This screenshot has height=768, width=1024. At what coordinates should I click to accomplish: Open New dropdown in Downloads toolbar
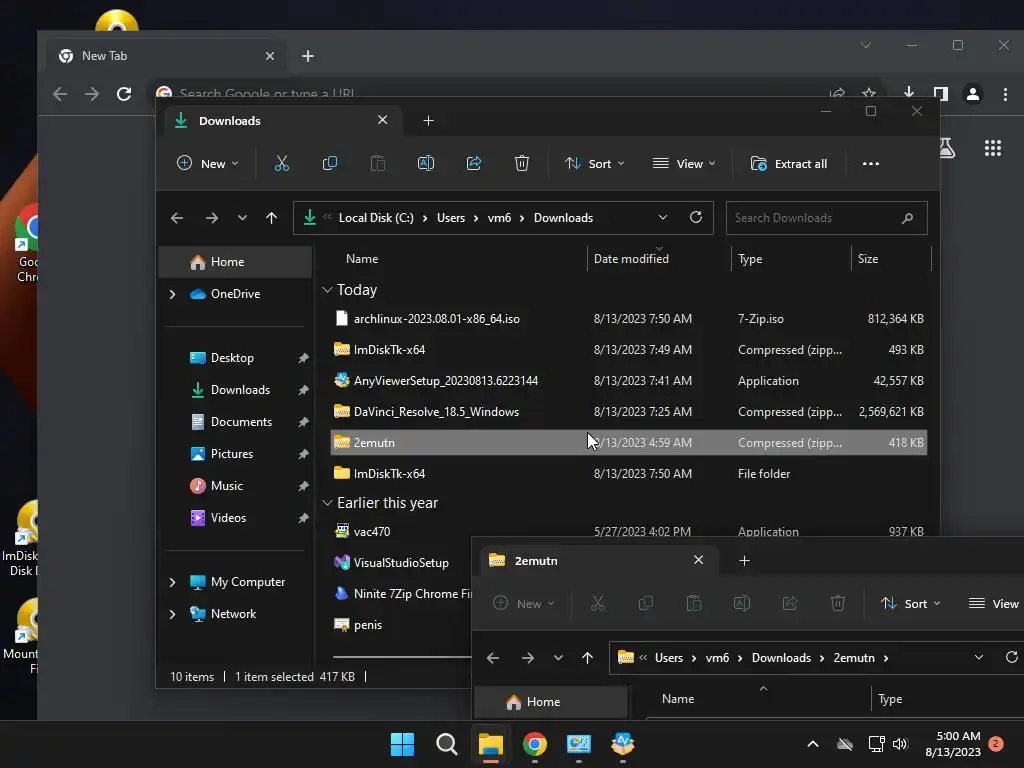(208, 163)
